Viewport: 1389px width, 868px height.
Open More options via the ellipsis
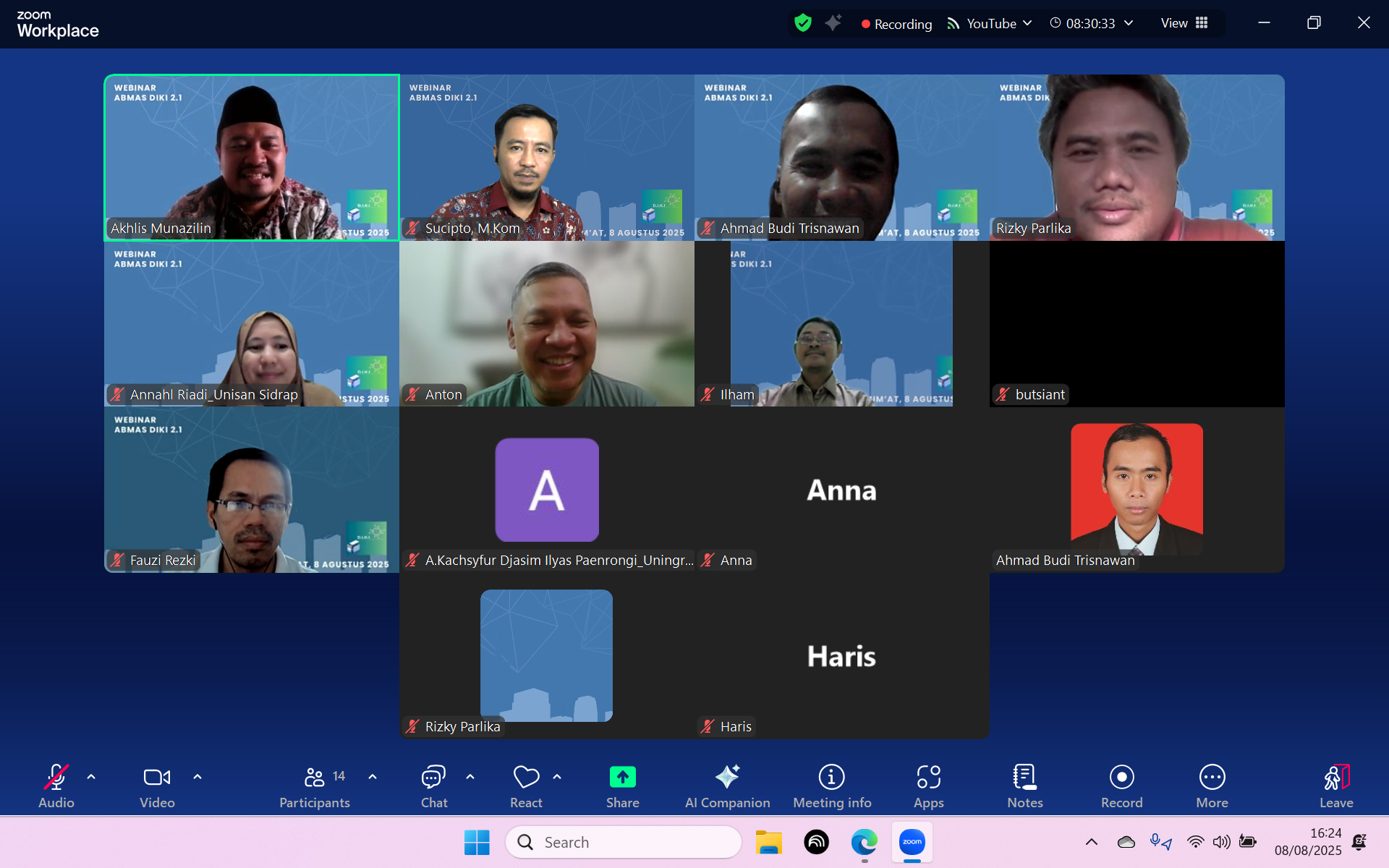(1212, 776)
